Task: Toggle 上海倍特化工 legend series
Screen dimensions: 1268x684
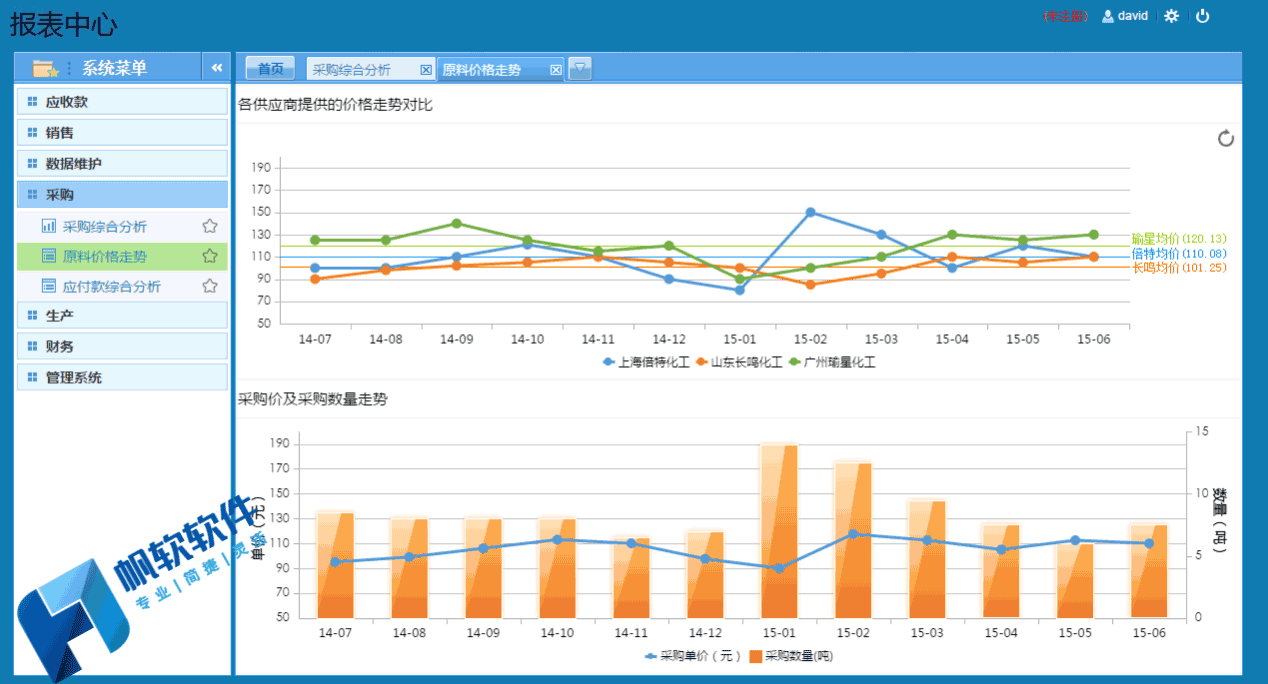Action: 646,363
